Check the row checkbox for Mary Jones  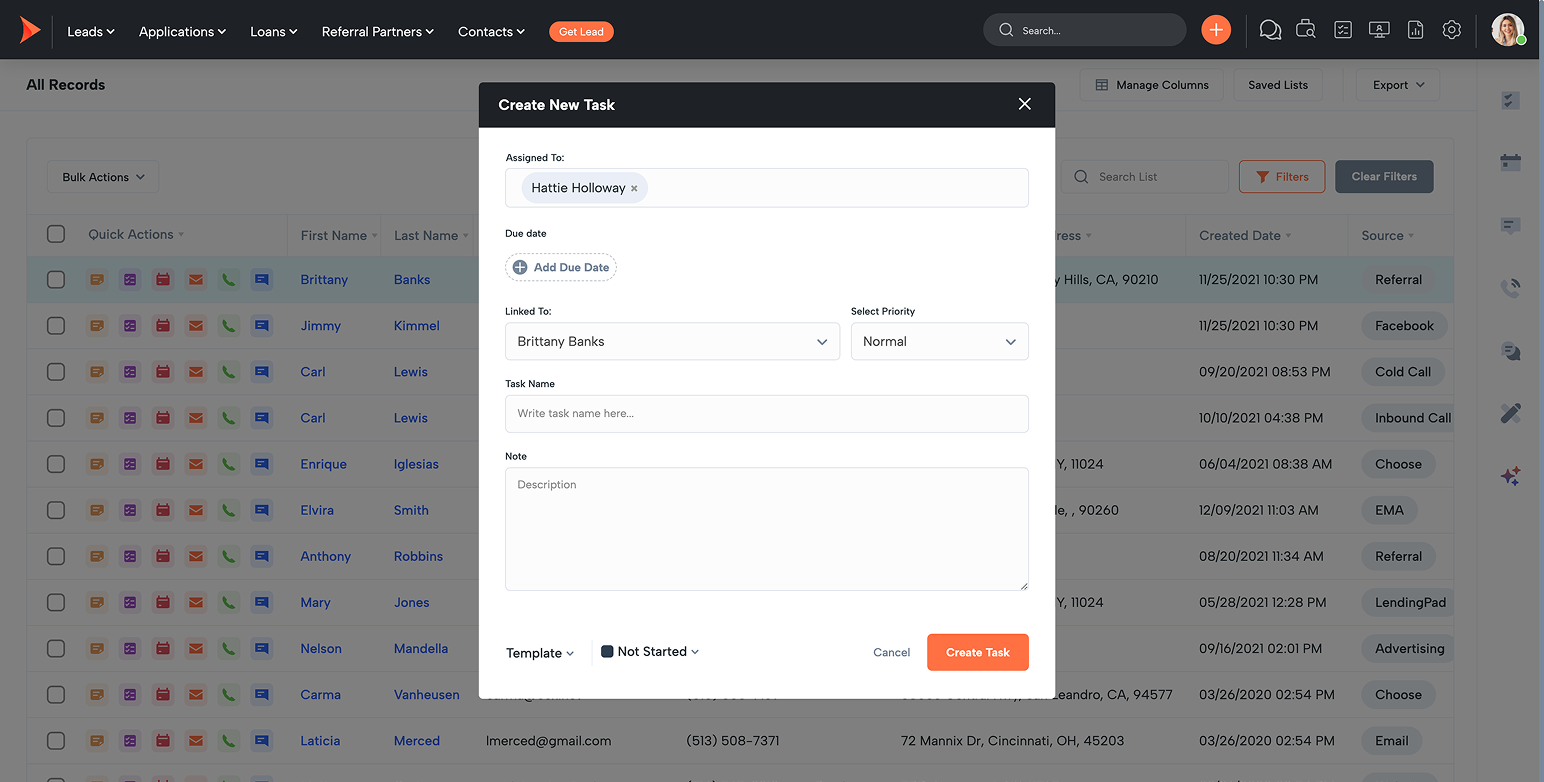coord(56,602)
